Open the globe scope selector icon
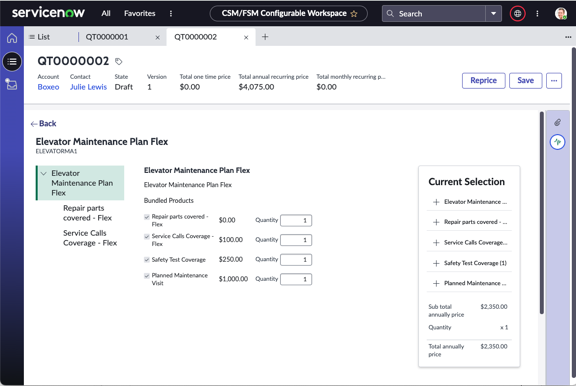The height and width of the screenshot is (386, 576). [x=517, y=14]
